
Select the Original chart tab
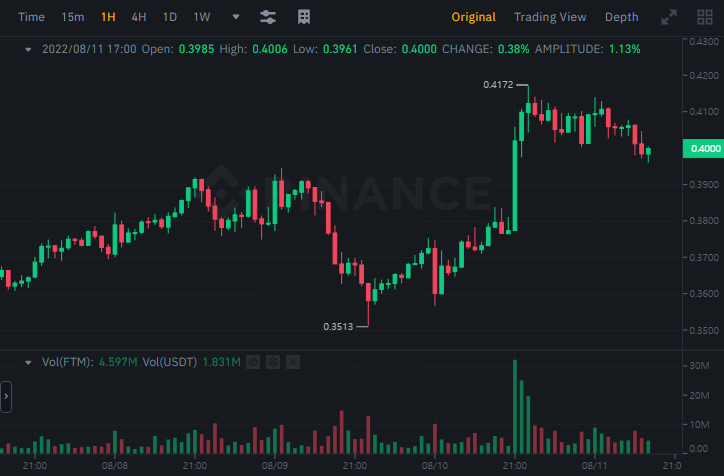click(x=473, y=17)
